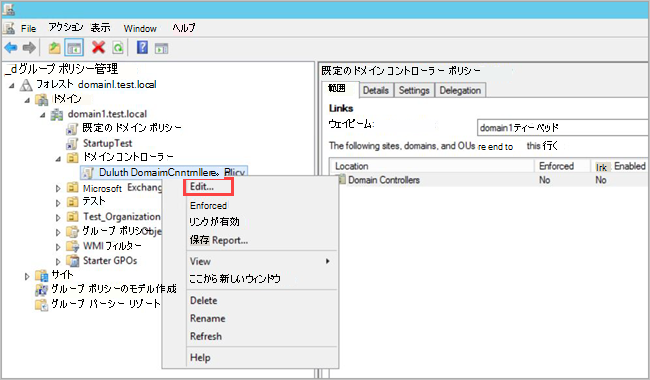Toggle Enforced in the context menu
The image size is (650, 380).
click(x=208, y=206)
